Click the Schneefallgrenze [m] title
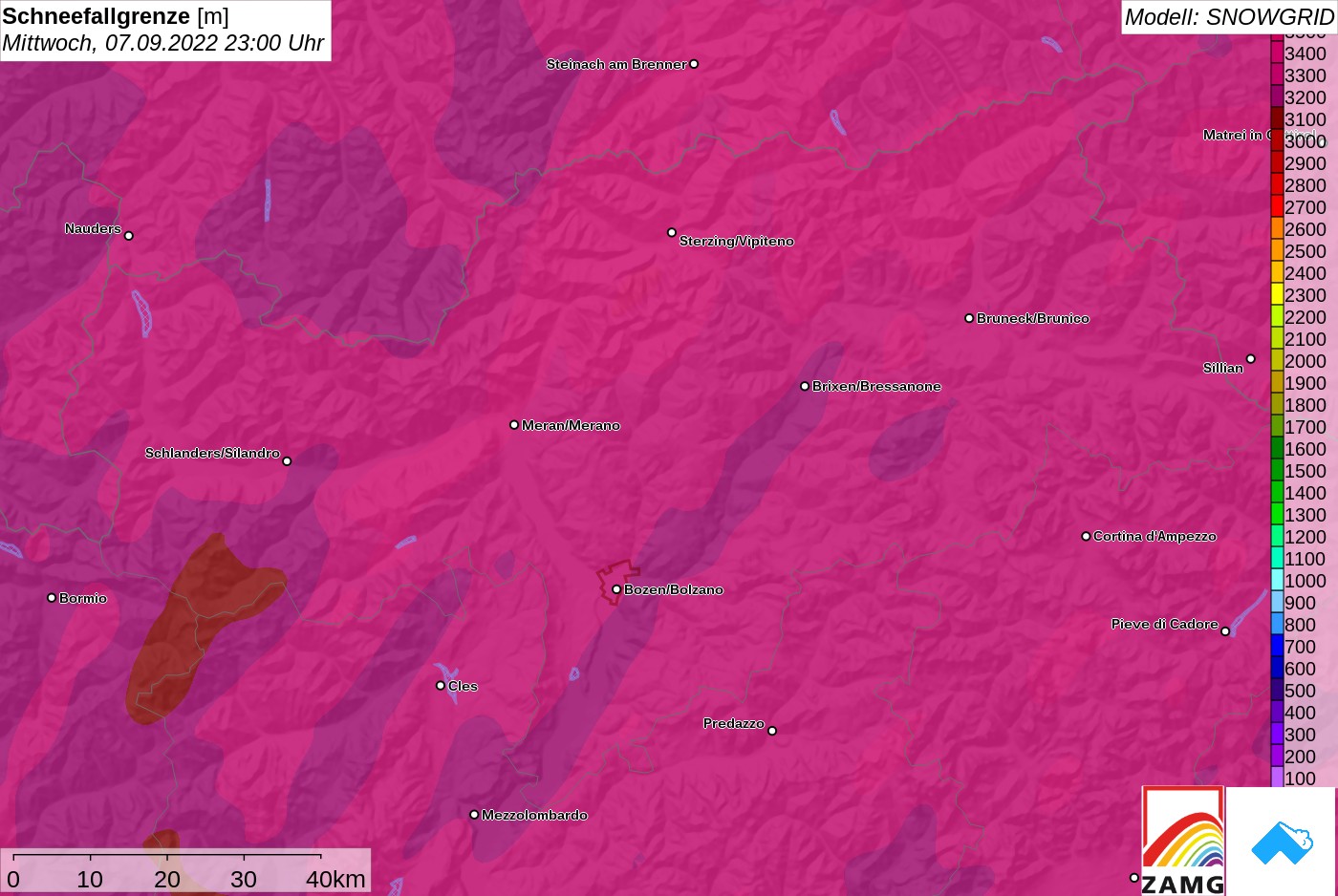 (x=116, y=16)
